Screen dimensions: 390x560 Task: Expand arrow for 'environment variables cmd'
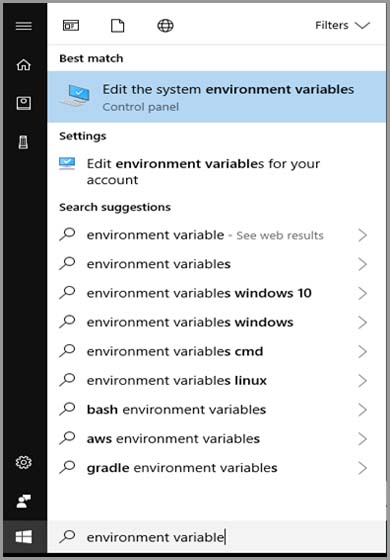pos(362,351)
